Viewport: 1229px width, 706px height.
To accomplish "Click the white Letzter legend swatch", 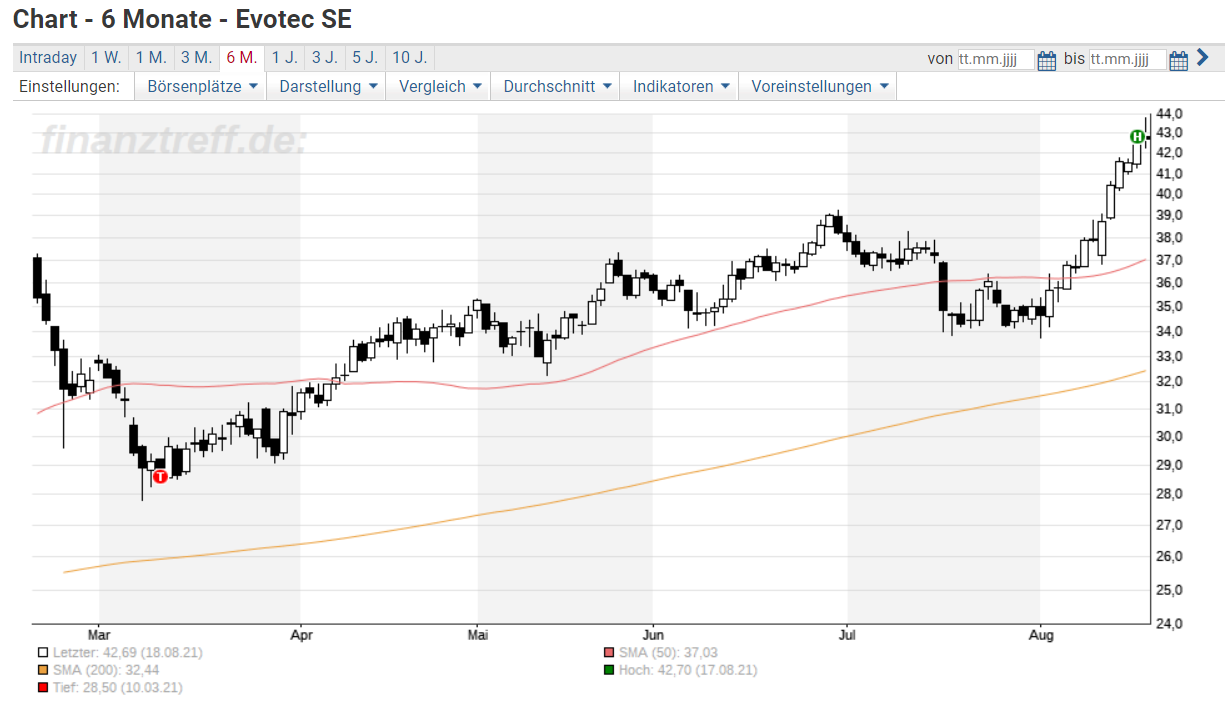I will [42, 653].
